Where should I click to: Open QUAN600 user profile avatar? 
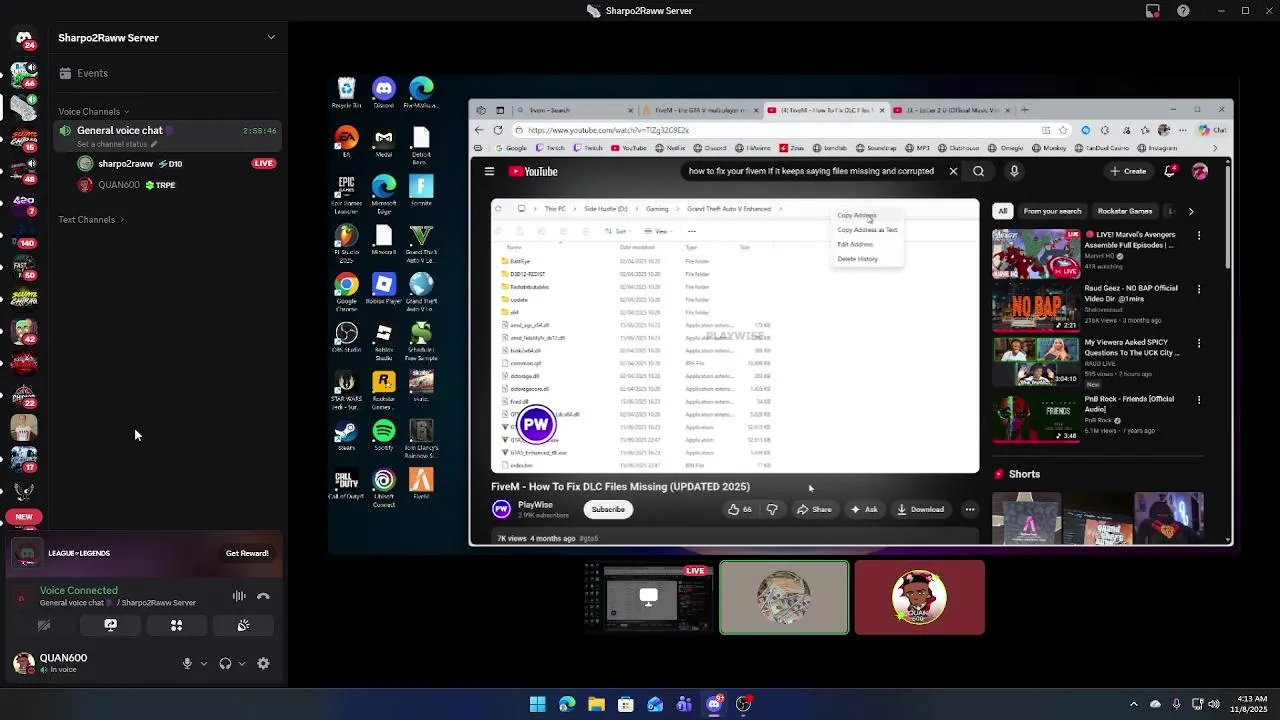[x=24, y=663]
